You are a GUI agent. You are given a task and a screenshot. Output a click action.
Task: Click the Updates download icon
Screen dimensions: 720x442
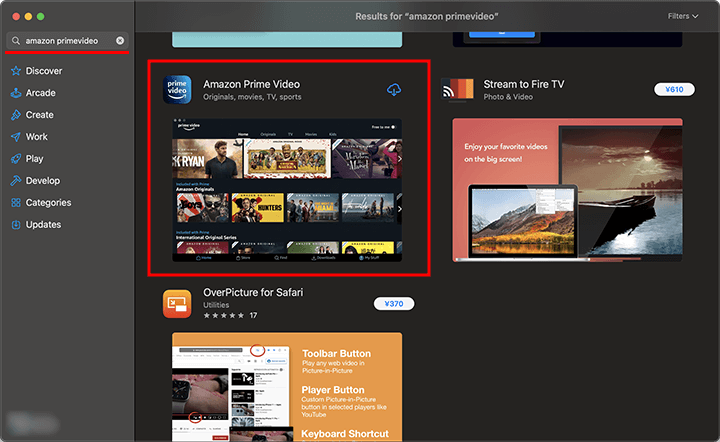click(x=16, y=224)
